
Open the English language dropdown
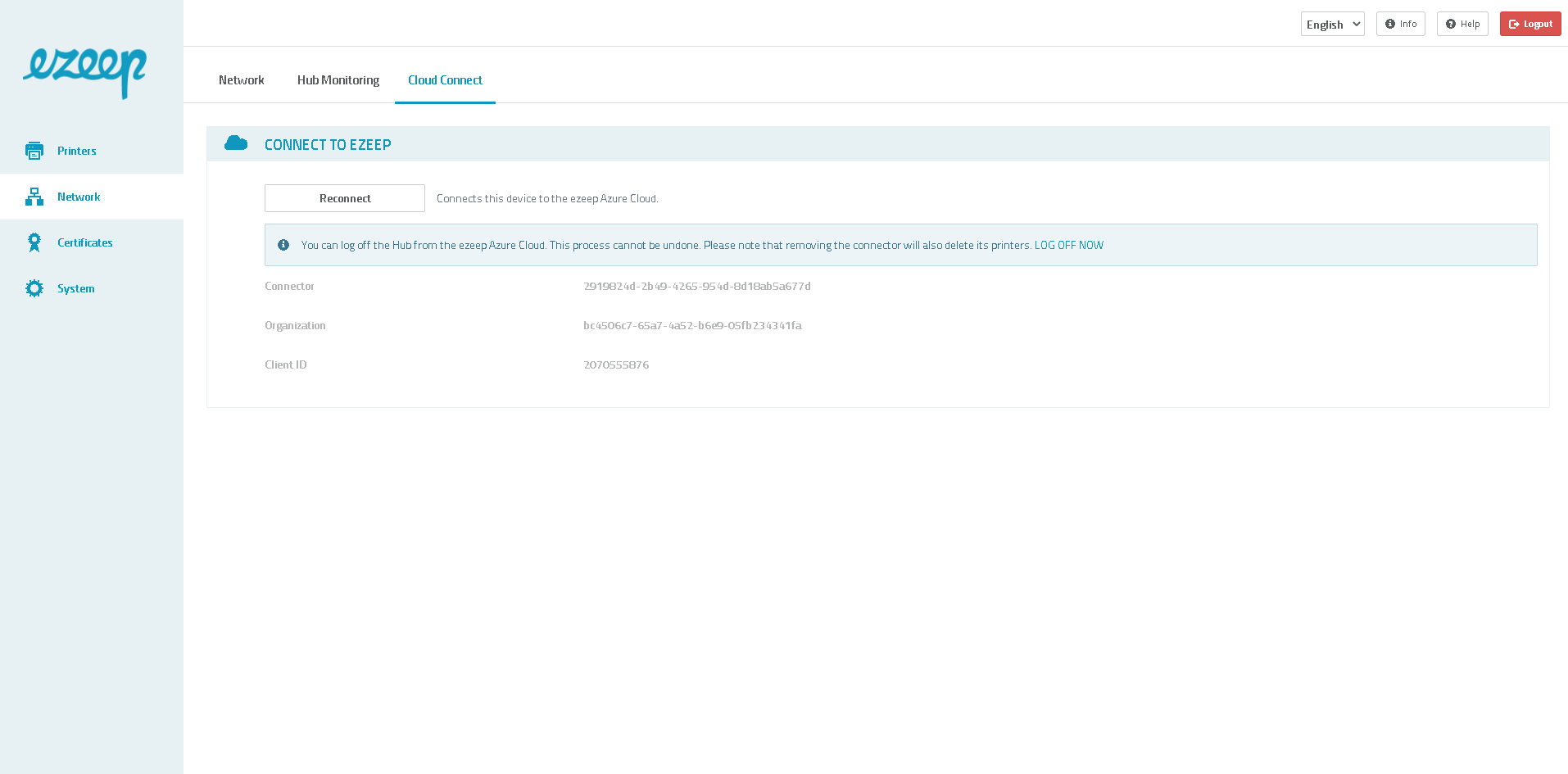coord(1333,24)
